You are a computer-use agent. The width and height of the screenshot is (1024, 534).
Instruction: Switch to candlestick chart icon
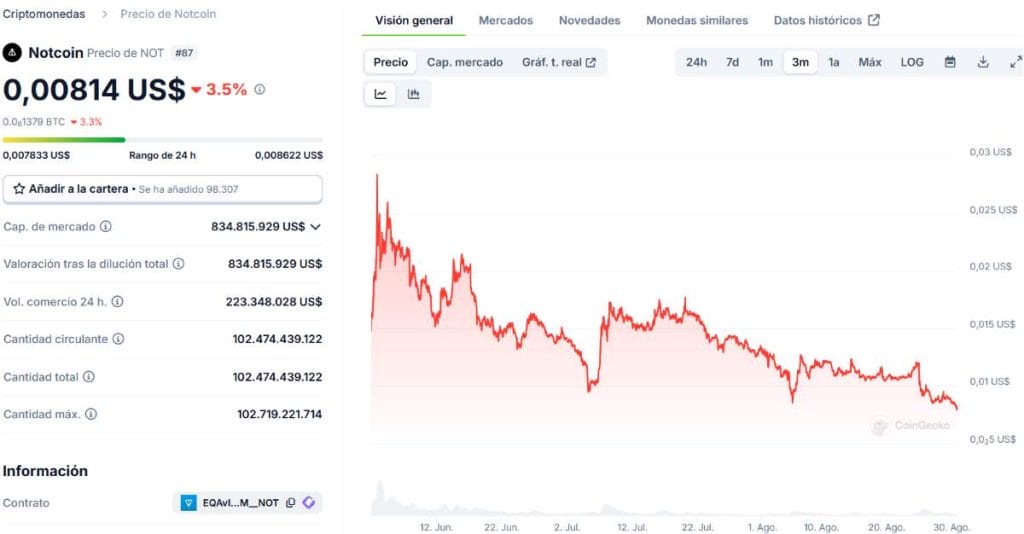(414, 94)
